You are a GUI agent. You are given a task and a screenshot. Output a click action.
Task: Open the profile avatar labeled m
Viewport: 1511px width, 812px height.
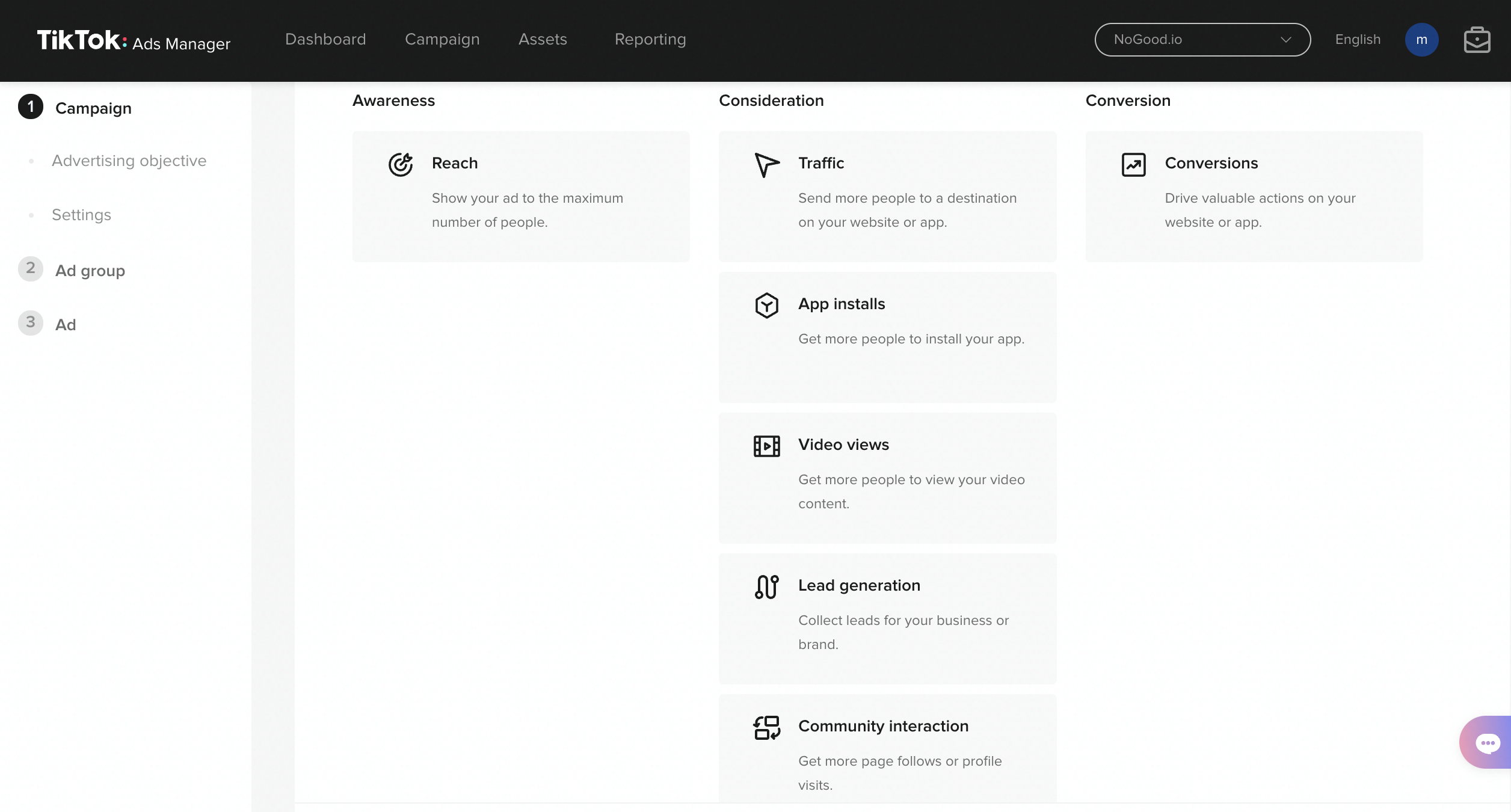tap(1421, 40)
